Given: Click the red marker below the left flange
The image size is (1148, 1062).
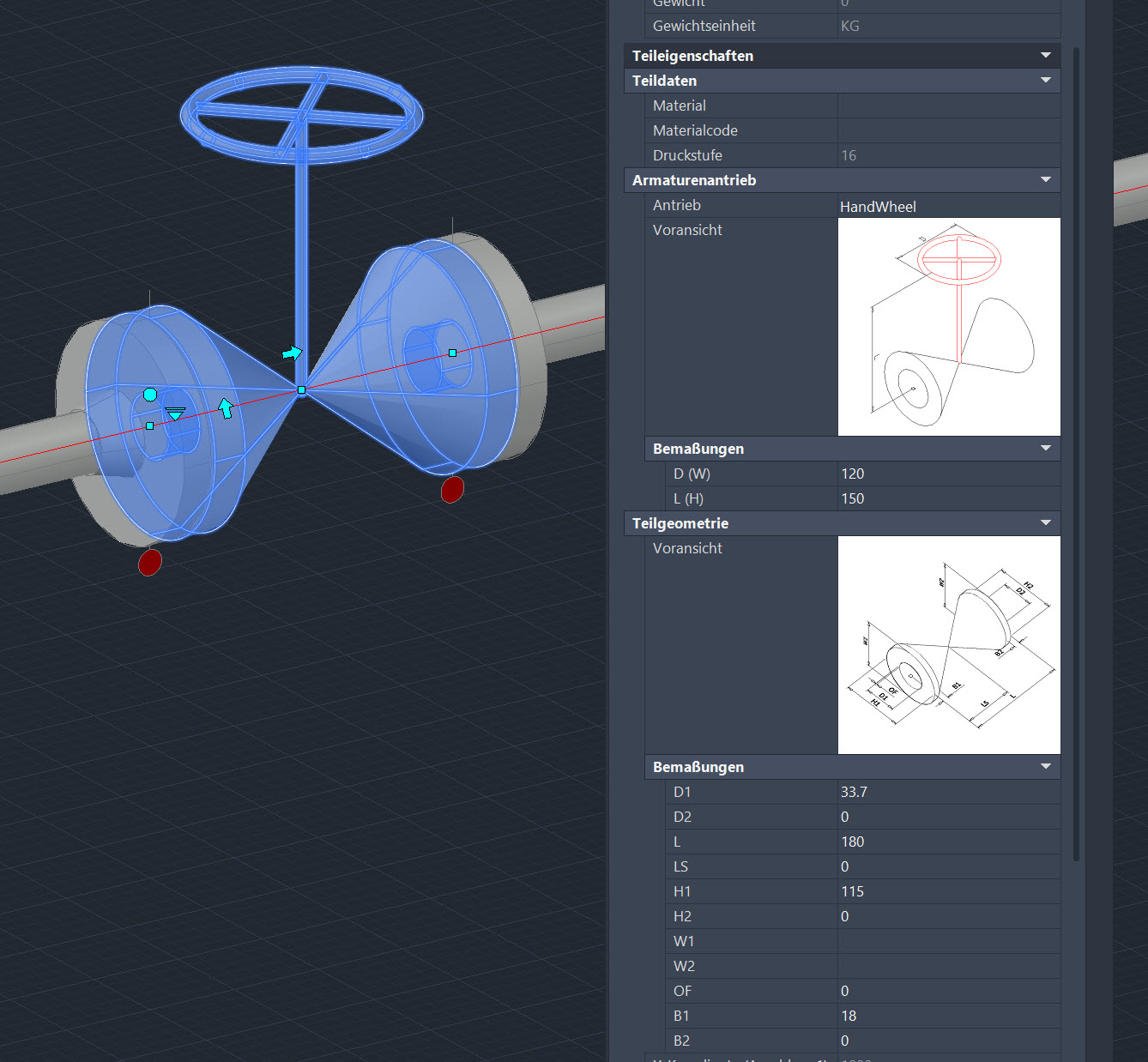Looking at the screenshot, I should click(x=148, y=564).
